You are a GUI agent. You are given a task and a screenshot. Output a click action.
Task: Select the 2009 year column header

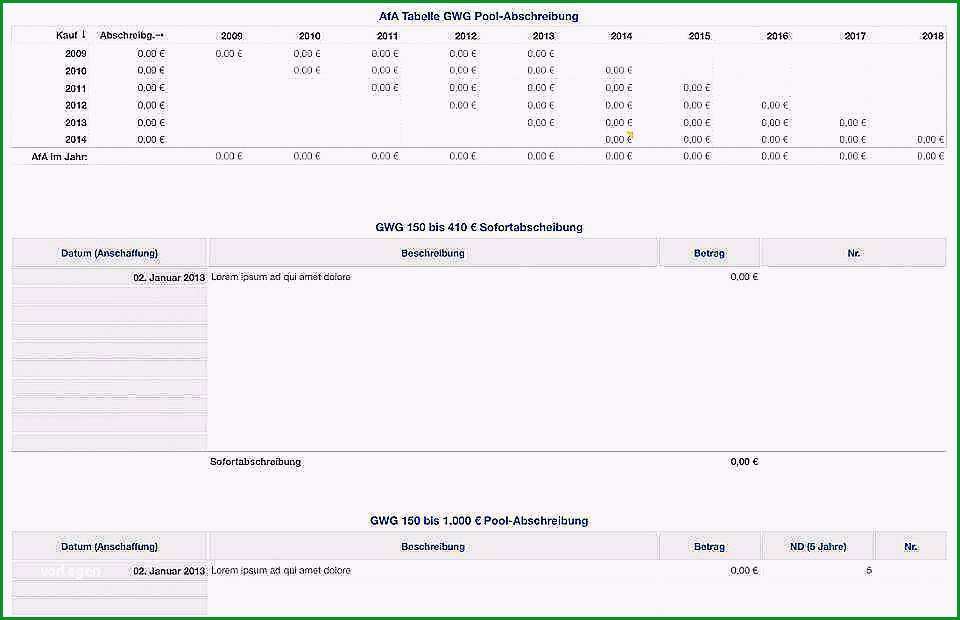pos(231,36)
